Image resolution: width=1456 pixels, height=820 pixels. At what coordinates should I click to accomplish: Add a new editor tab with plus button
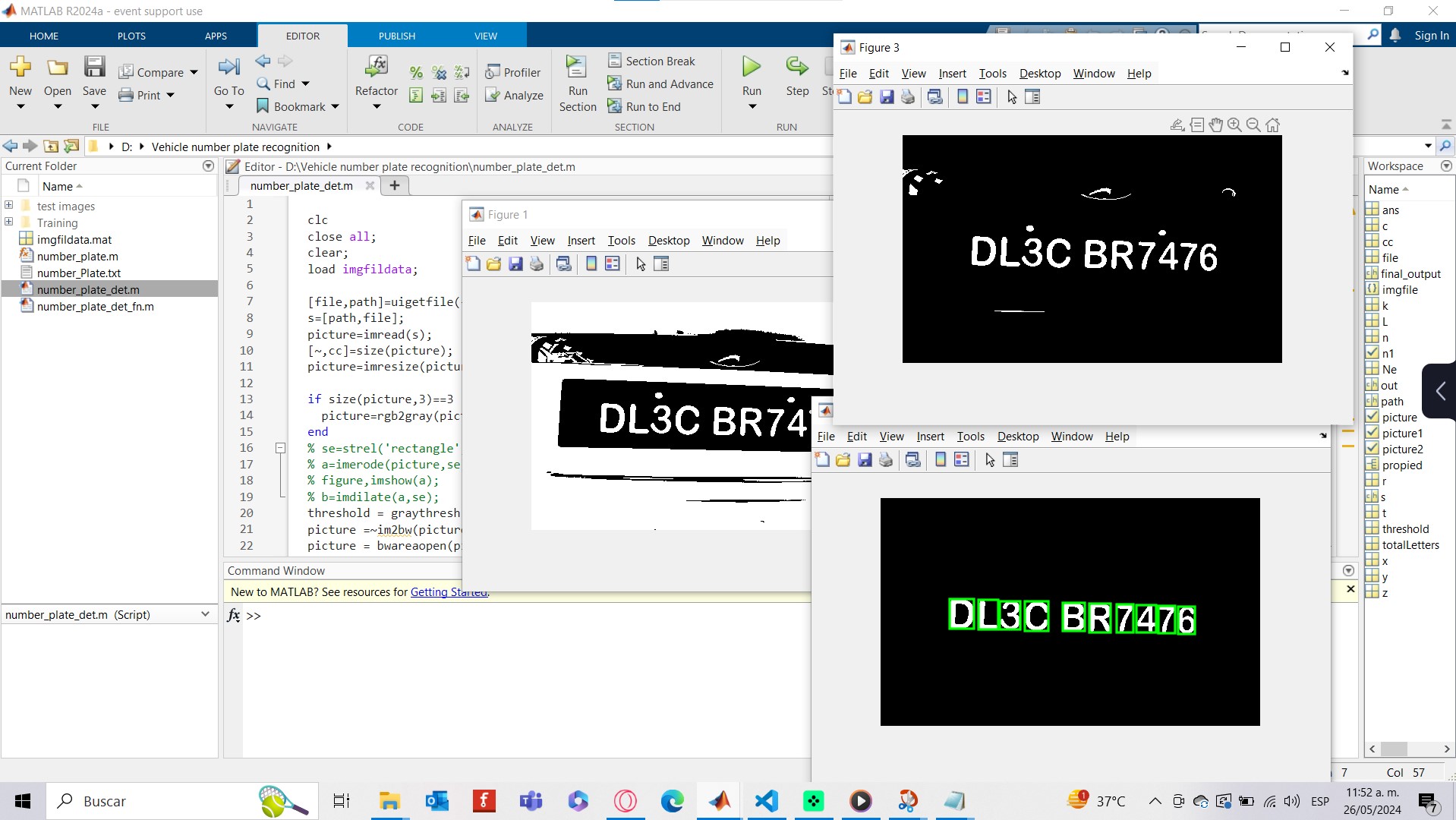(x=395, y=185)
